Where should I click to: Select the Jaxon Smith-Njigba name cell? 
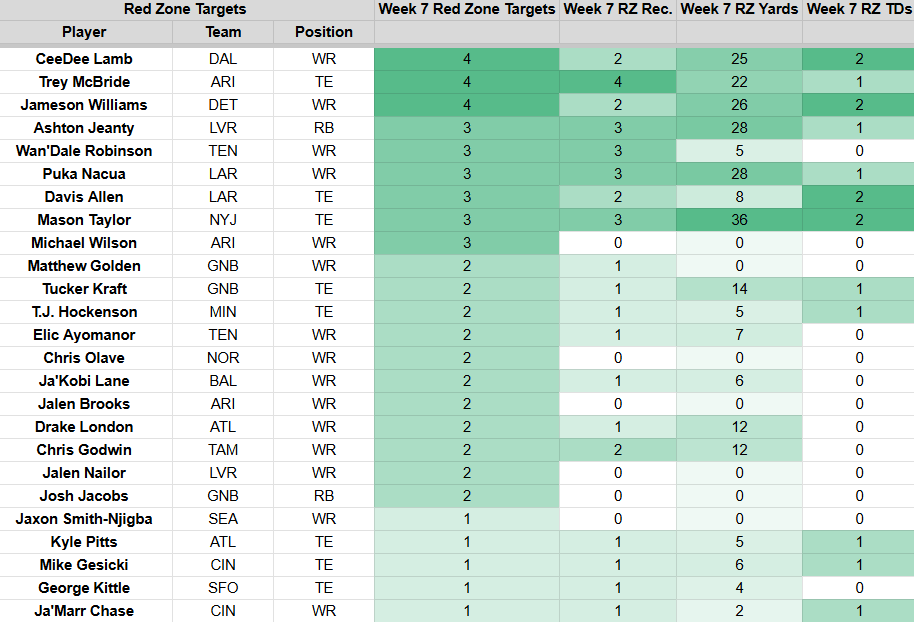85,519
